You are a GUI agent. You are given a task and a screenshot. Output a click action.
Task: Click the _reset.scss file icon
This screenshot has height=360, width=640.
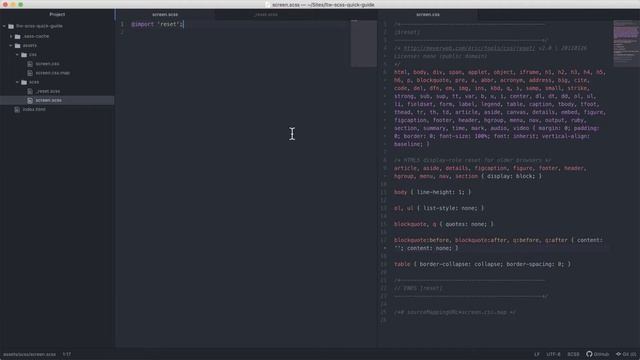(30, 91)
